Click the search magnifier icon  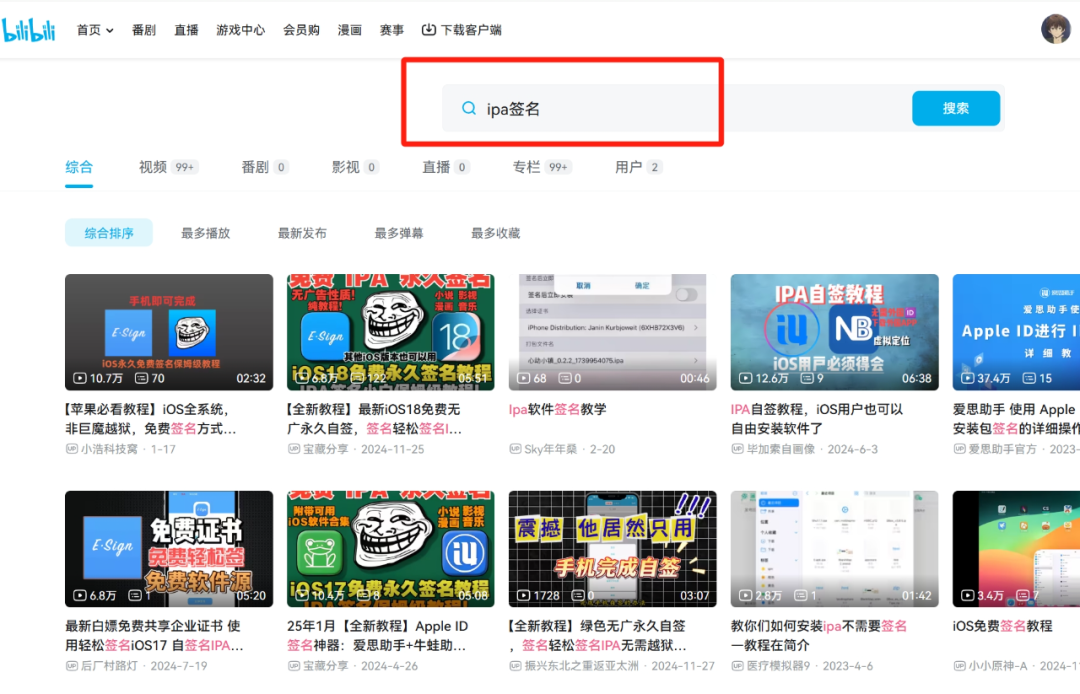[x=468, y=108]
